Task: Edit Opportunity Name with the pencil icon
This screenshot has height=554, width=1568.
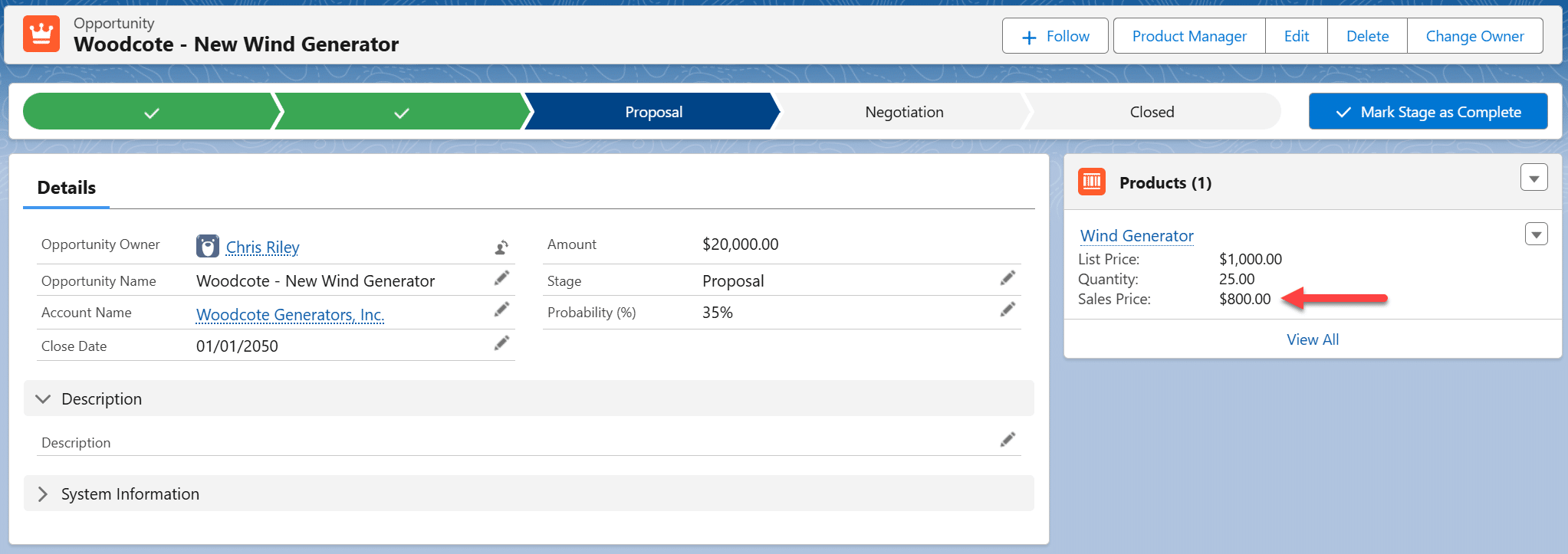Action: pyautogui.click(x=501, y=278)
